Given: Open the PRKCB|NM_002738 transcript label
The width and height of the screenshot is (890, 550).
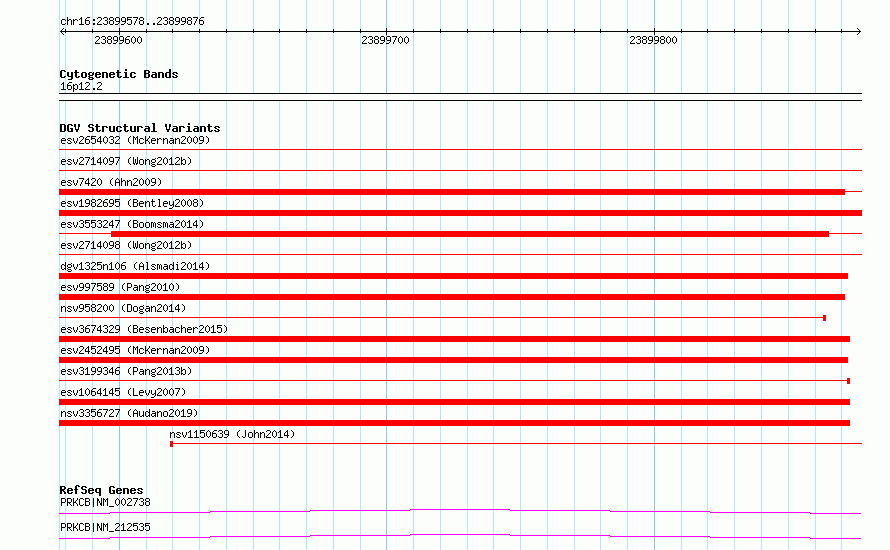Looking at the screenshot, I should click(x=105, y=502).
